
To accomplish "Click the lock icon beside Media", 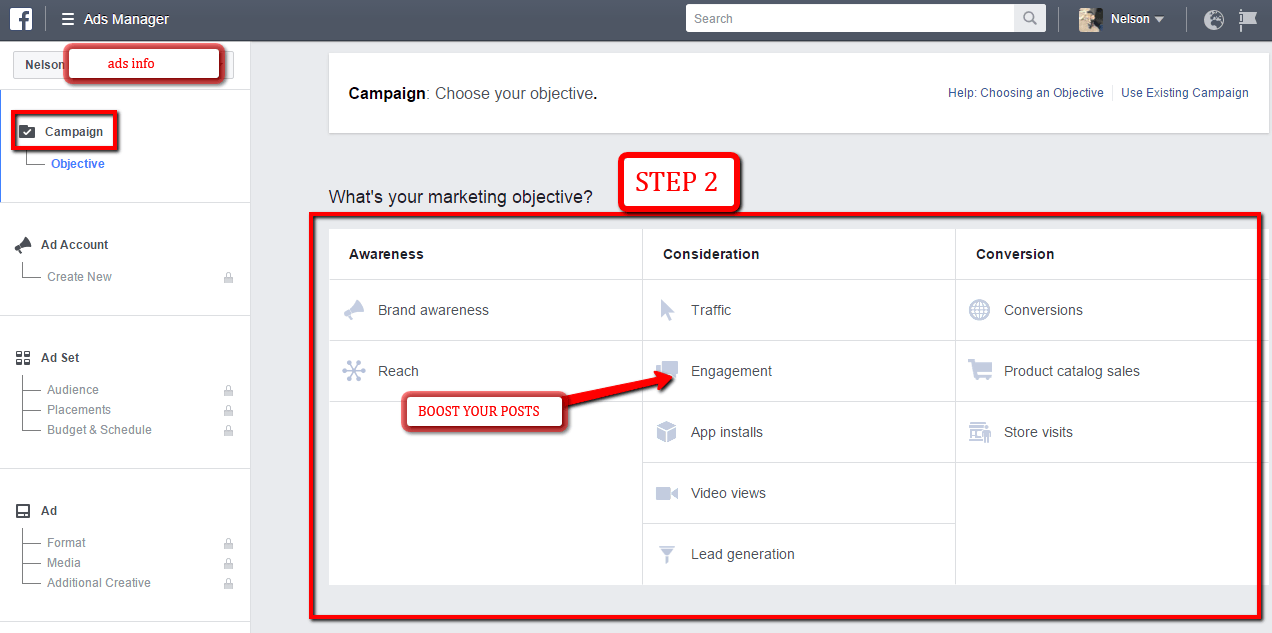I will (228, 564).
